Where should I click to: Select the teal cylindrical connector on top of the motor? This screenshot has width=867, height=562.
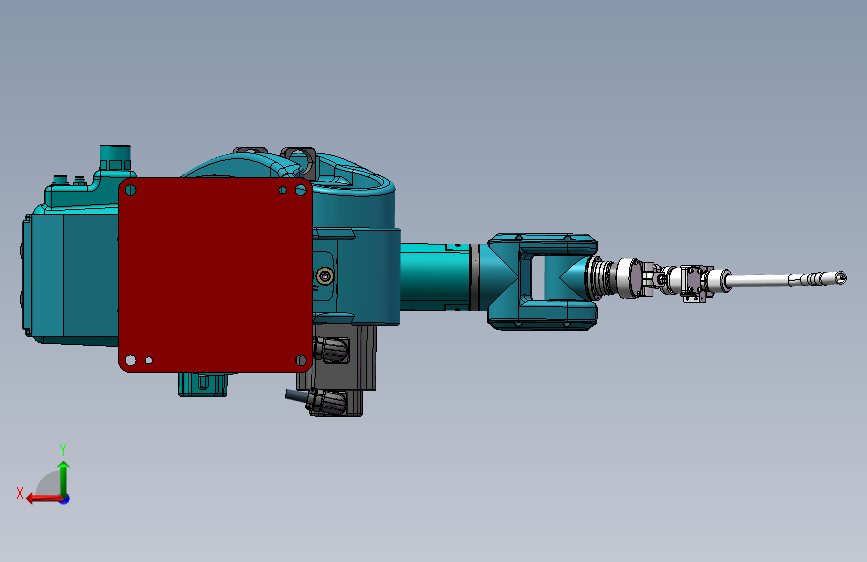115,158
